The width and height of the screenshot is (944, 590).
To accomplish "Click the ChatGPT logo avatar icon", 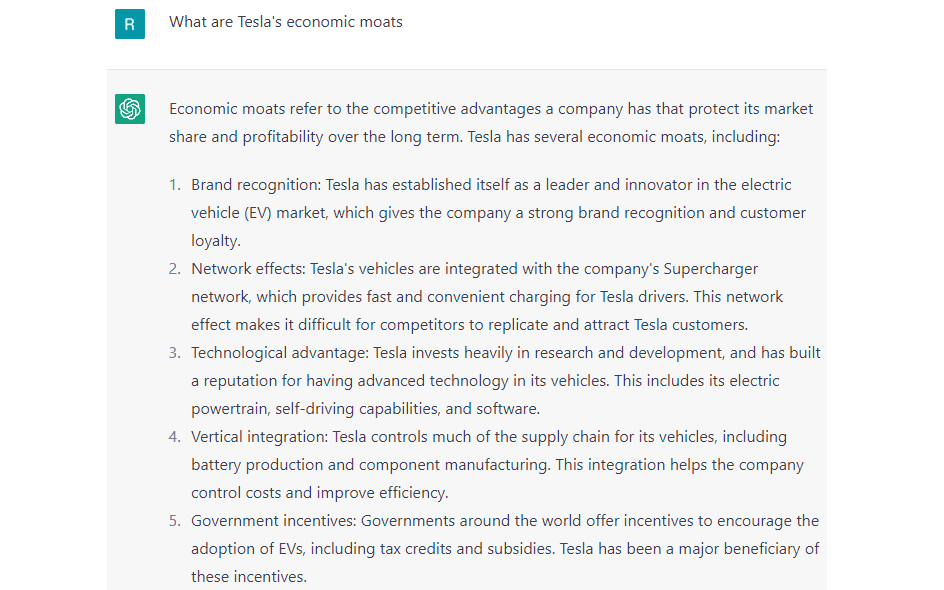I will 130,109.
